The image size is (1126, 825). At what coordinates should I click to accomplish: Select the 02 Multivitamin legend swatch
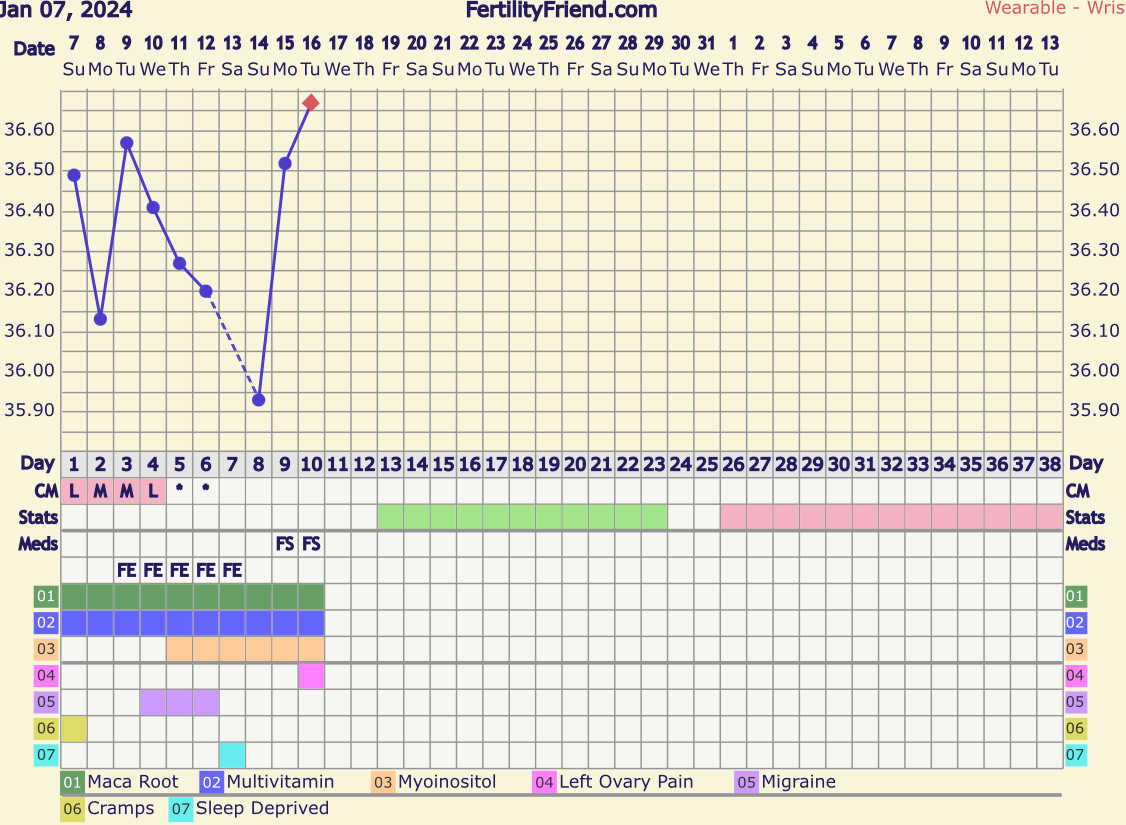click(212, 782)
